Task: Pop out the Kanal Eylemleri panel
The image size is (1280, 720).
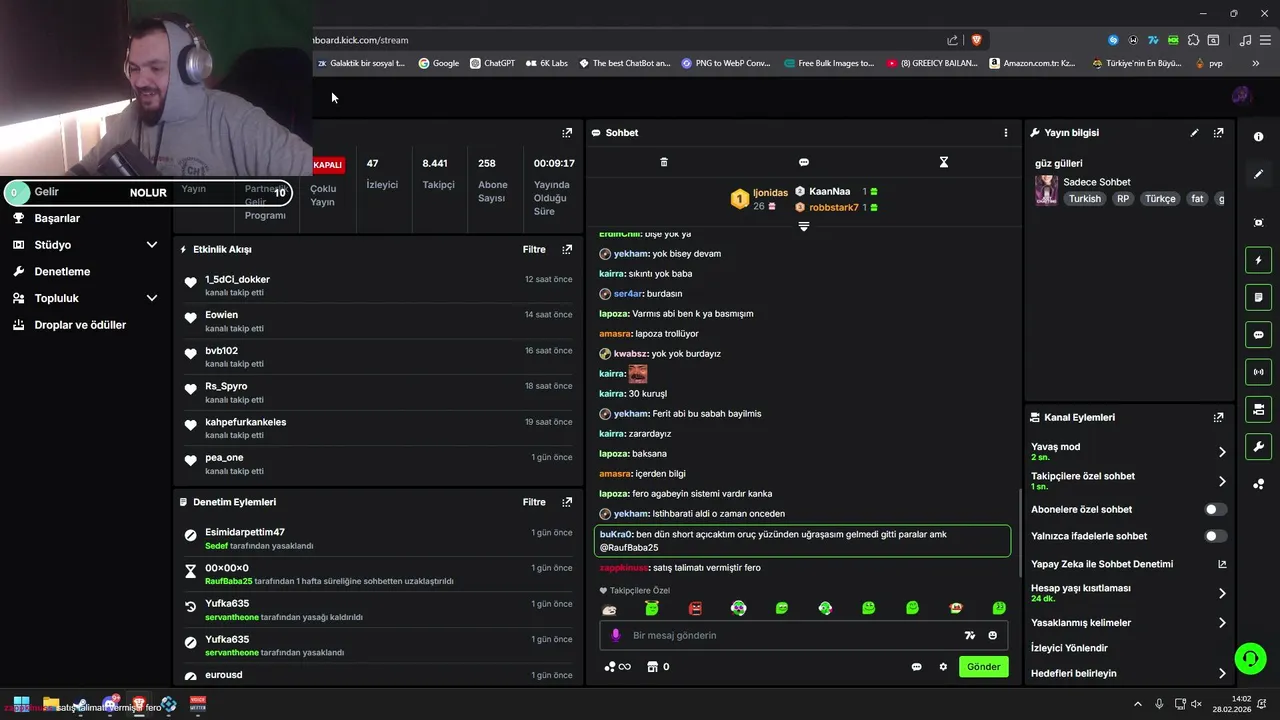Action: 1218,417
